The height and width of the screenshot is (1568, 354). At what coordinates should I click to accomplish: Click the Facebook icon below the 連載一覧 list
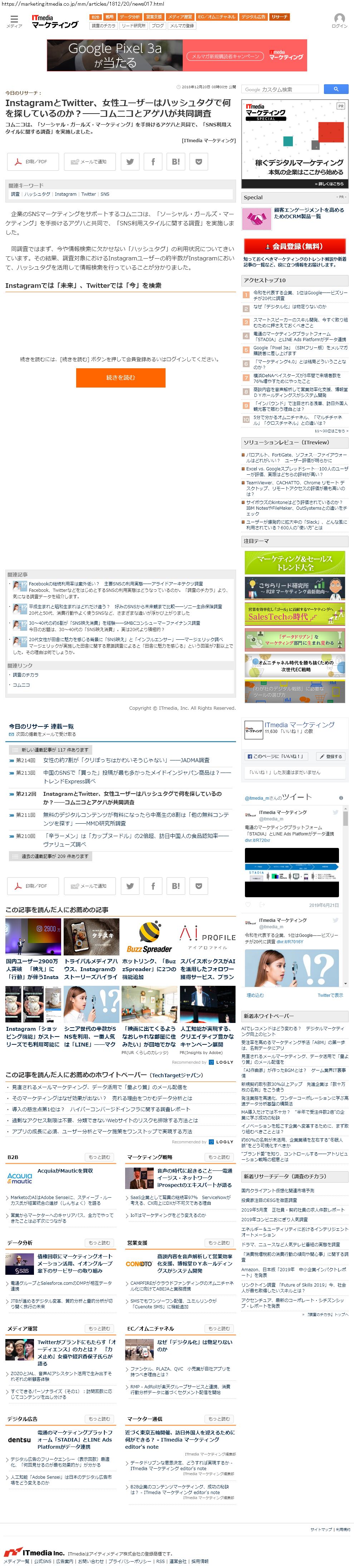tap(152, 886)
